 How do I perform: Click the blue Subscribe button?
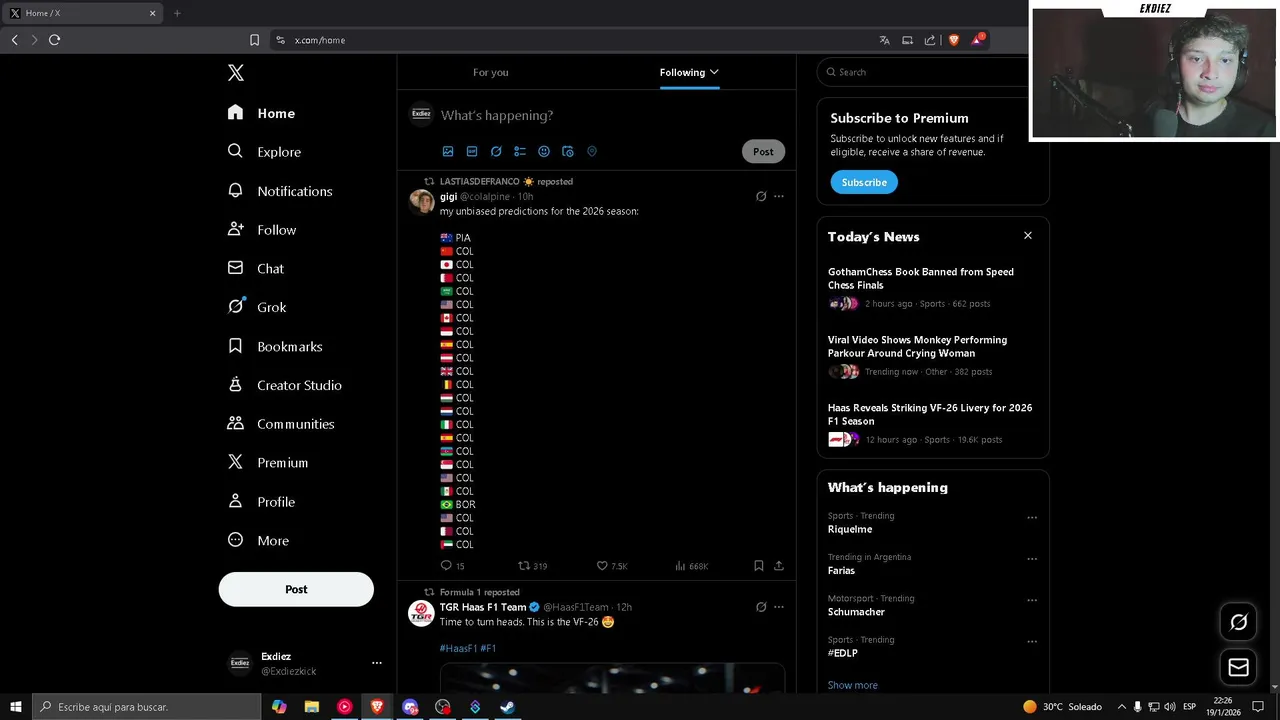coord(864,182)
